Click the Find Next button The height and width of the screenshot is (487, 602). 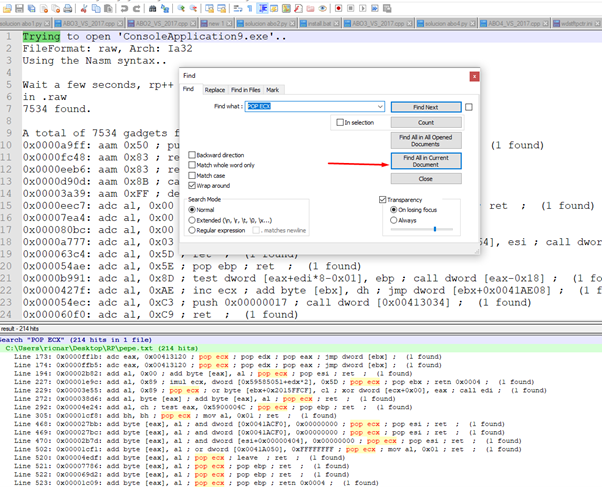426,107
